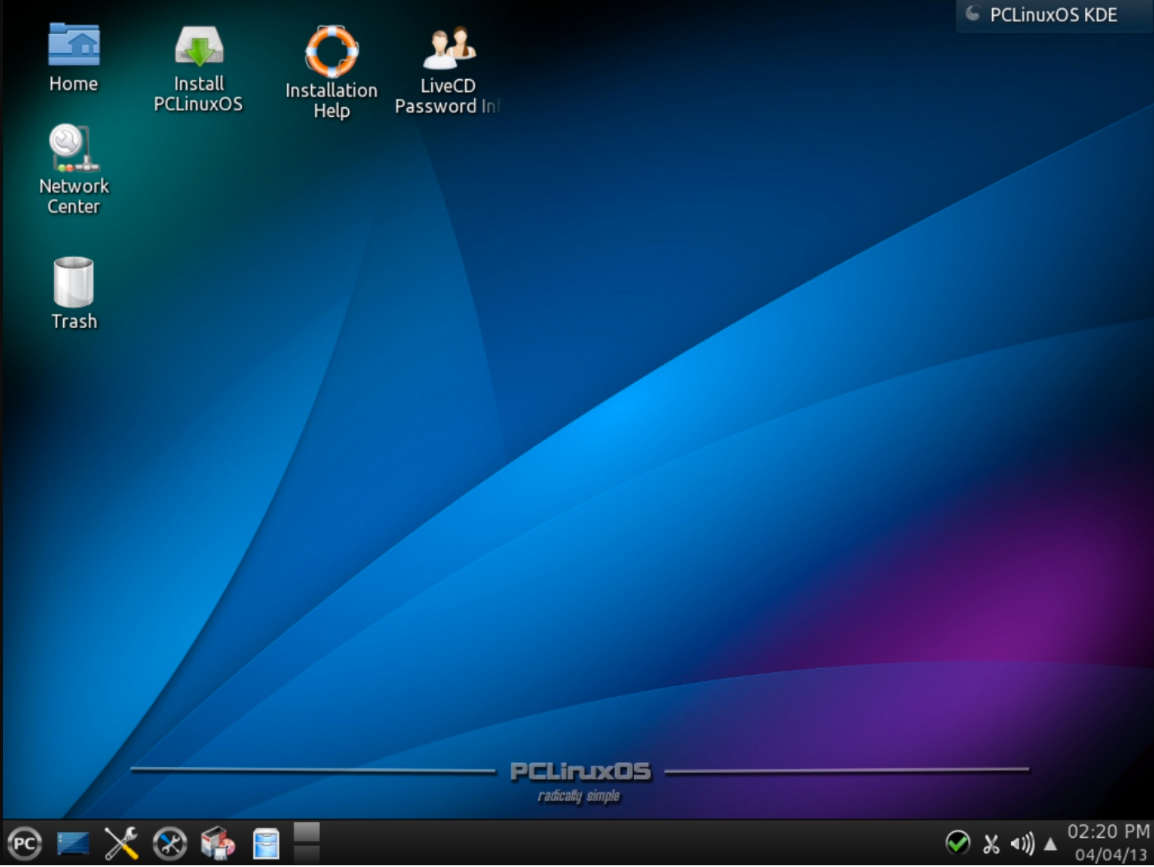Image resolution: width=1154 pixels, height=867 pixels.
Task: Open the file manager from the taskbar
Action: pos(265,843)
